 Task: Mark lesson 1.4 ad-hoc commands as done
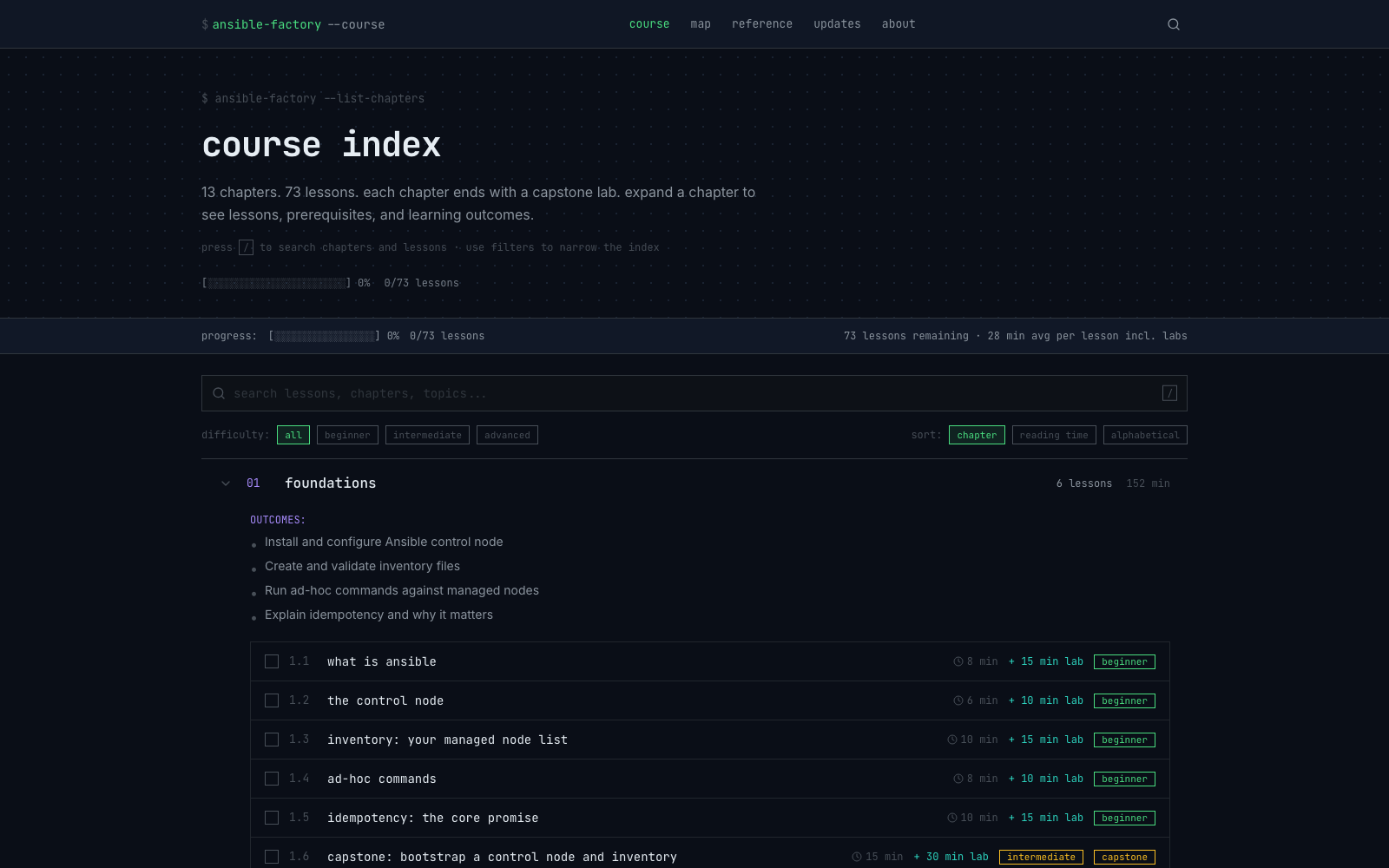tap(272, 779)
